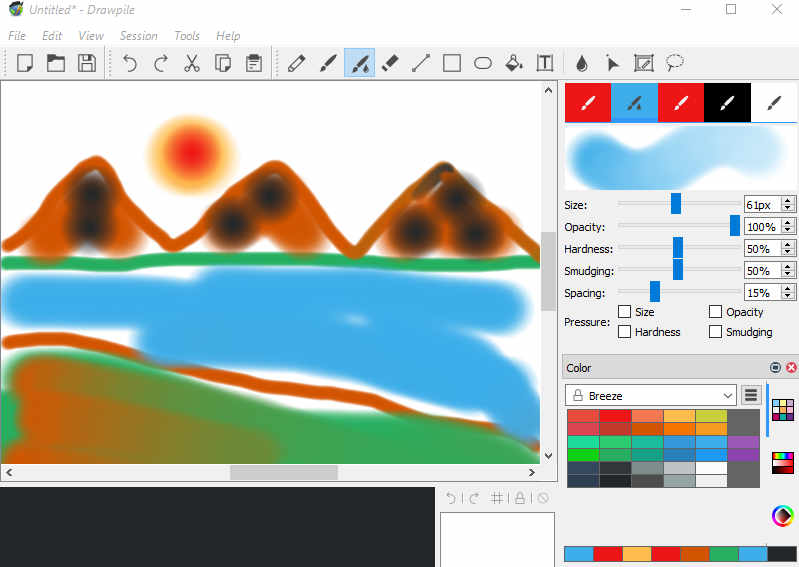Click the canvas scroll right arrow
Screen dimensions: 799x567
[x=532, y=472]
